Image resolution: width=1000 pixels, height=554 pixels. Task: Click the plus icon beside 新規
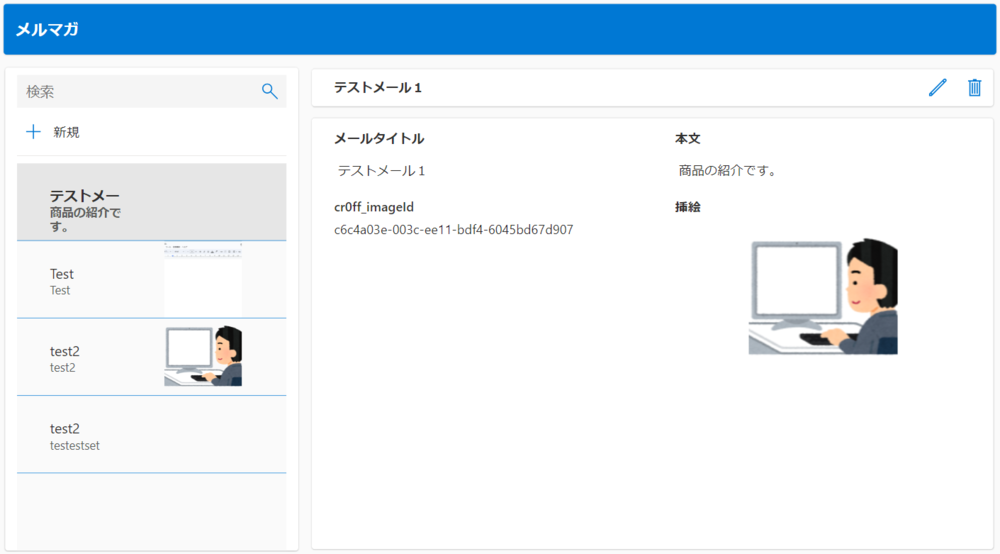pos(33,132)
